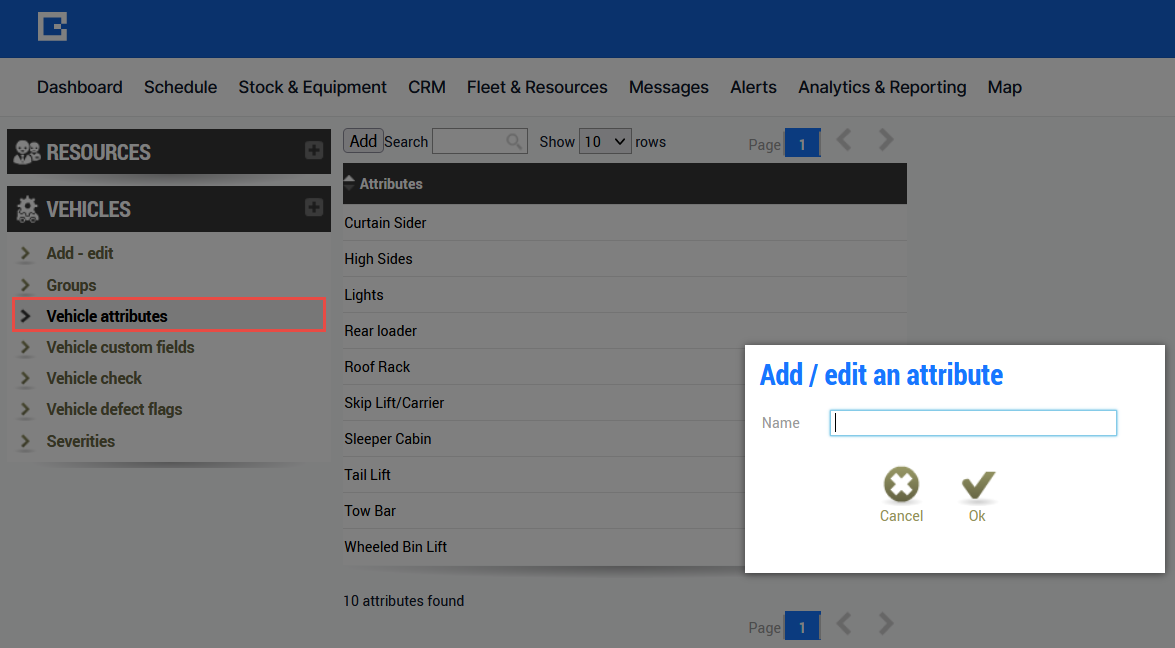Go to previous page using top arrow

click(x=844, y=140)
